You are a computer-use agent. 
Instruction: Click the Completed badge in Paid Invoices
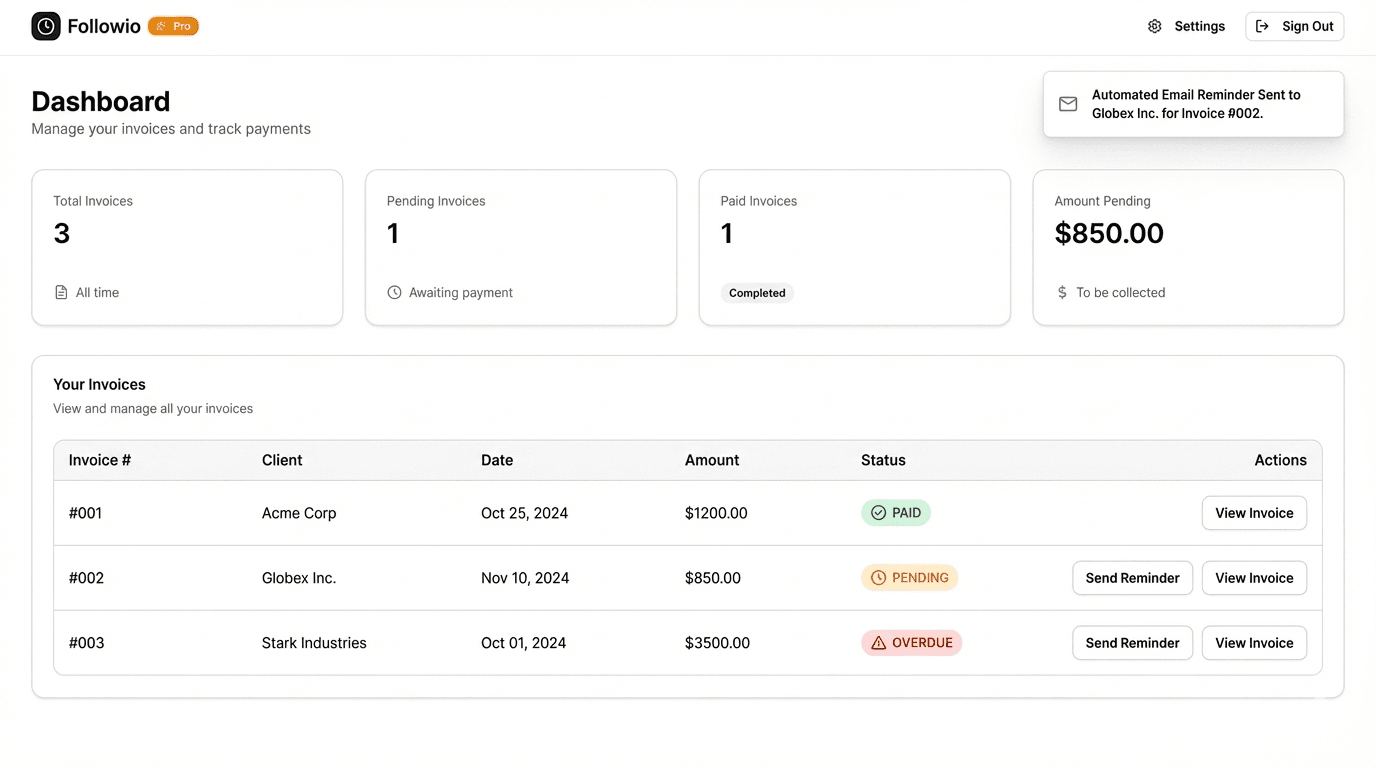click(x=757, y=293)
